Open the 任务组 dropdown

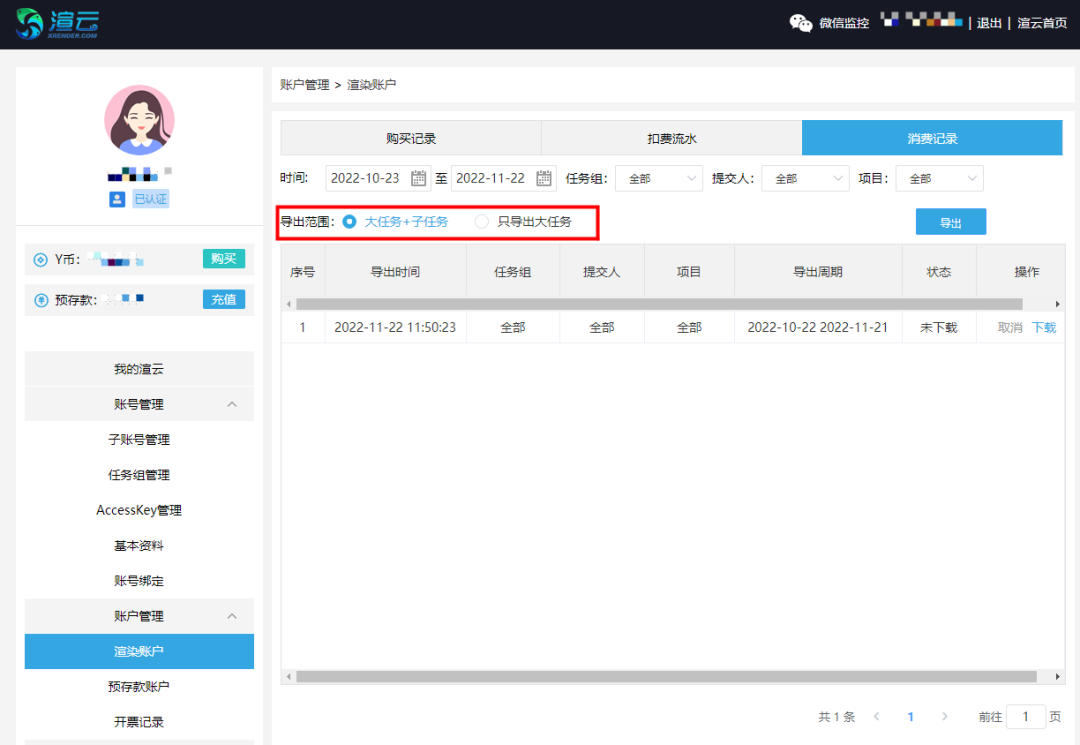[x=658, y=178]
